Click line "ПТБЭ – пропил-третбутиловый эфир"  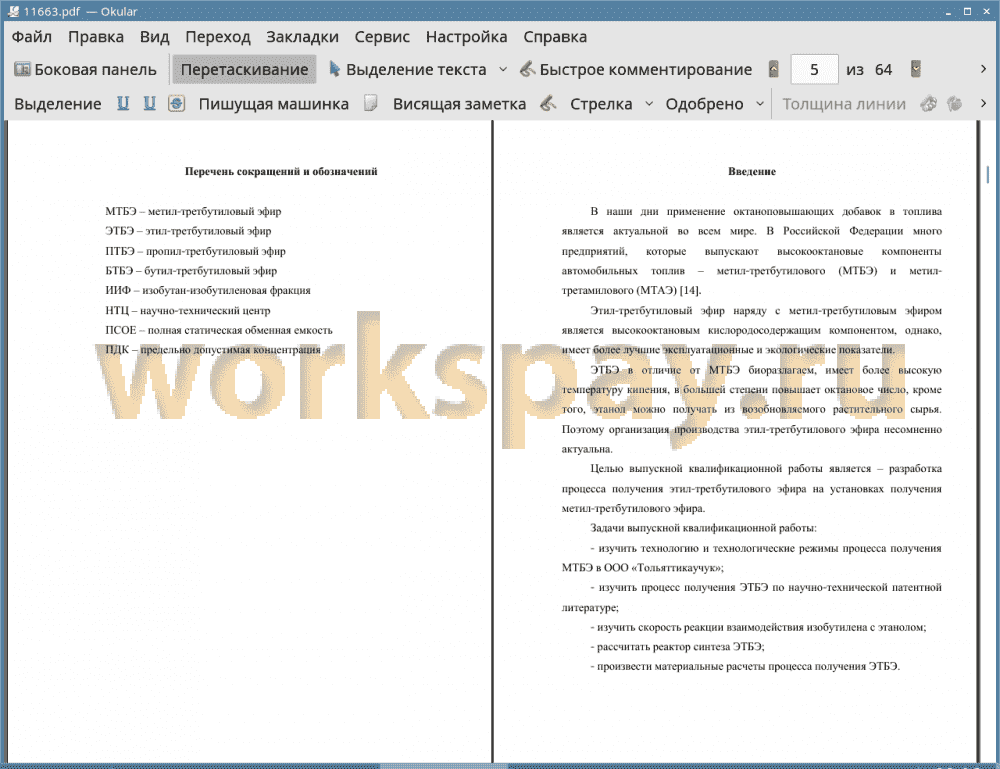point(195,251)
